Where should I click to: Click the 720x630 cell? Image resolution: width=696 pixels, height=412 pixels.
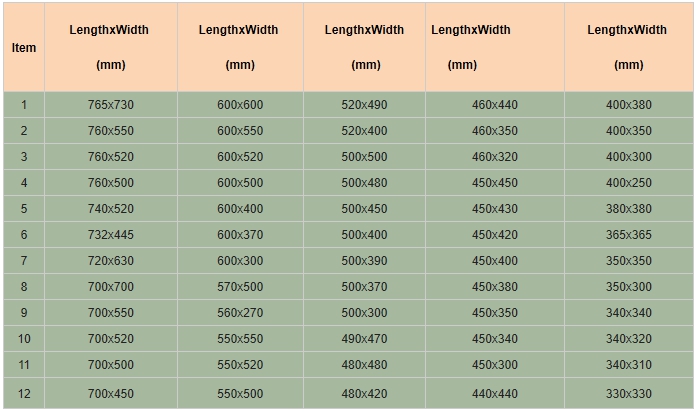pyautogui.click(x=111, y=261)
